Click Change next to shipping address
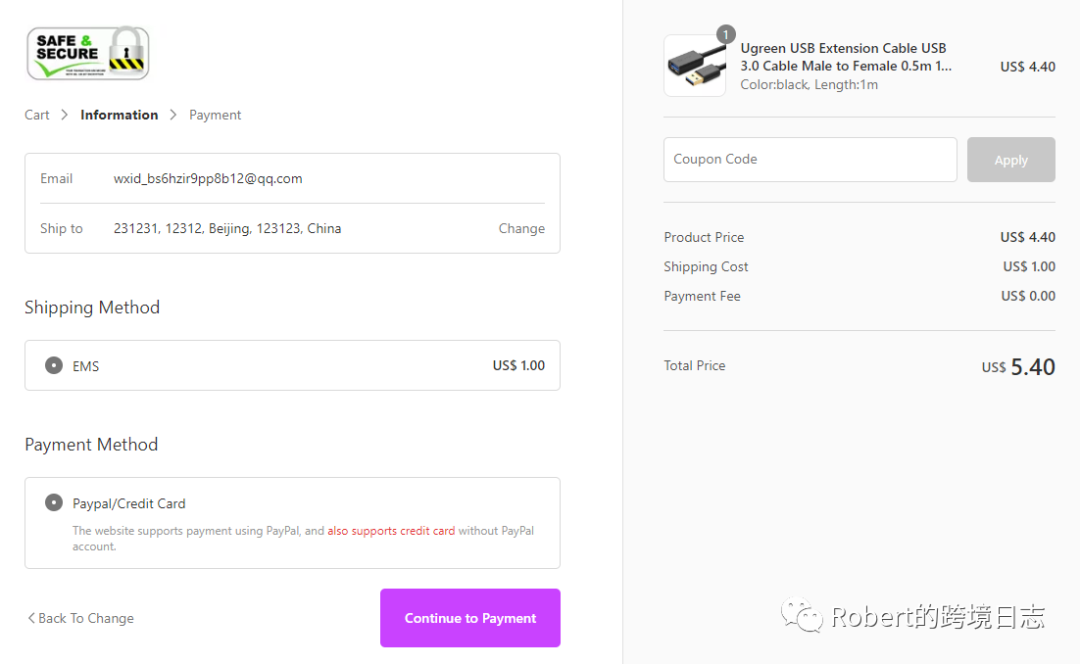Viewport: 1080px width, 664px height. click(521, 228)
